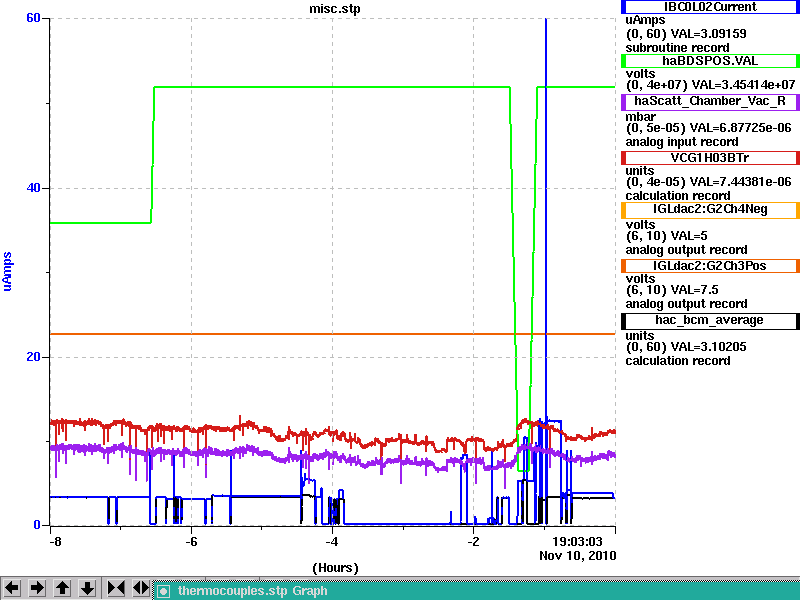Click the hac_bcm_average VAL=3.10205 text
This screenshot has height=600, width=800.
709,347
